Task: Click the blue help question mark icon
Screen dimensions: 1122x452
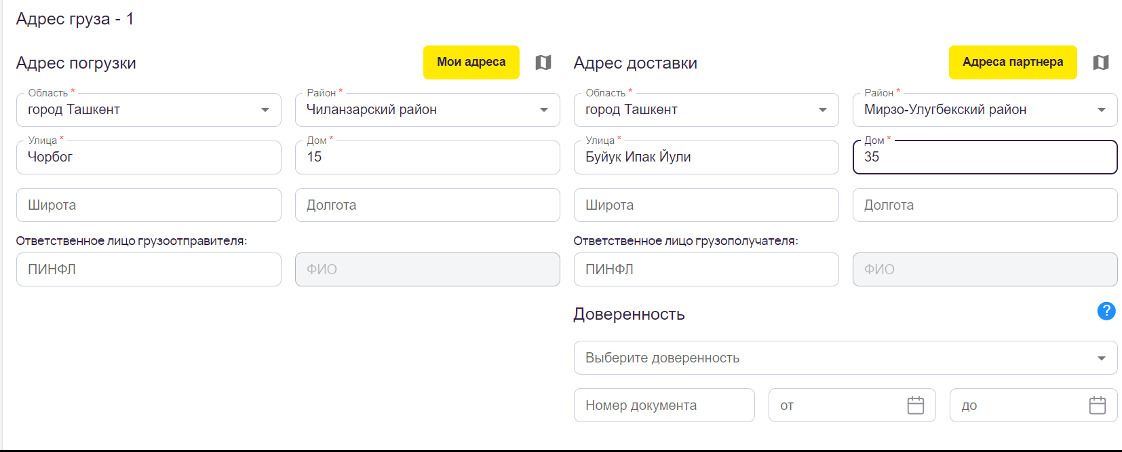Action: [1106, 311]
